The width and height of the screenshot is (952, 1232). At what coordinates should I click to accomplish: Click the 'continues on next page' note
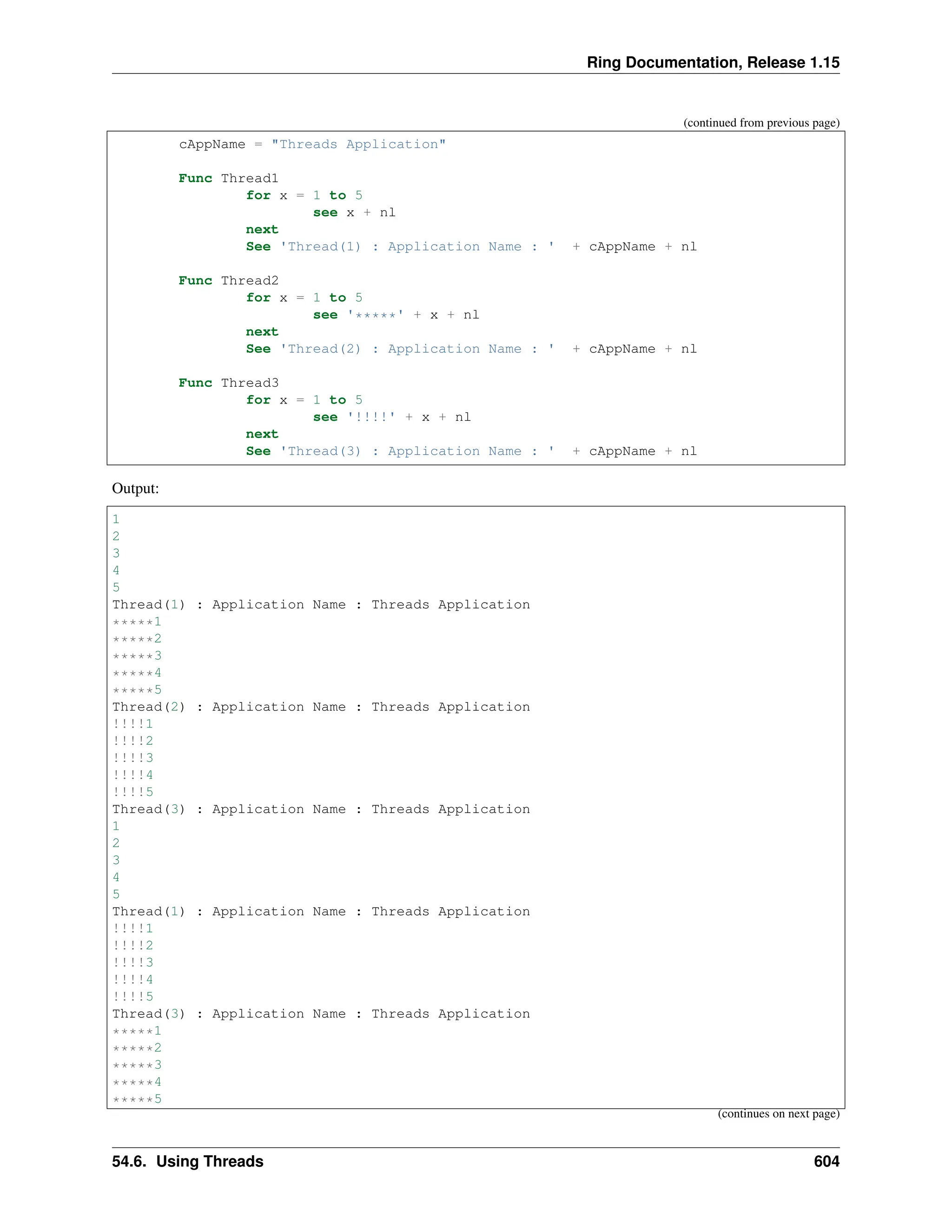coord(778,1114)
